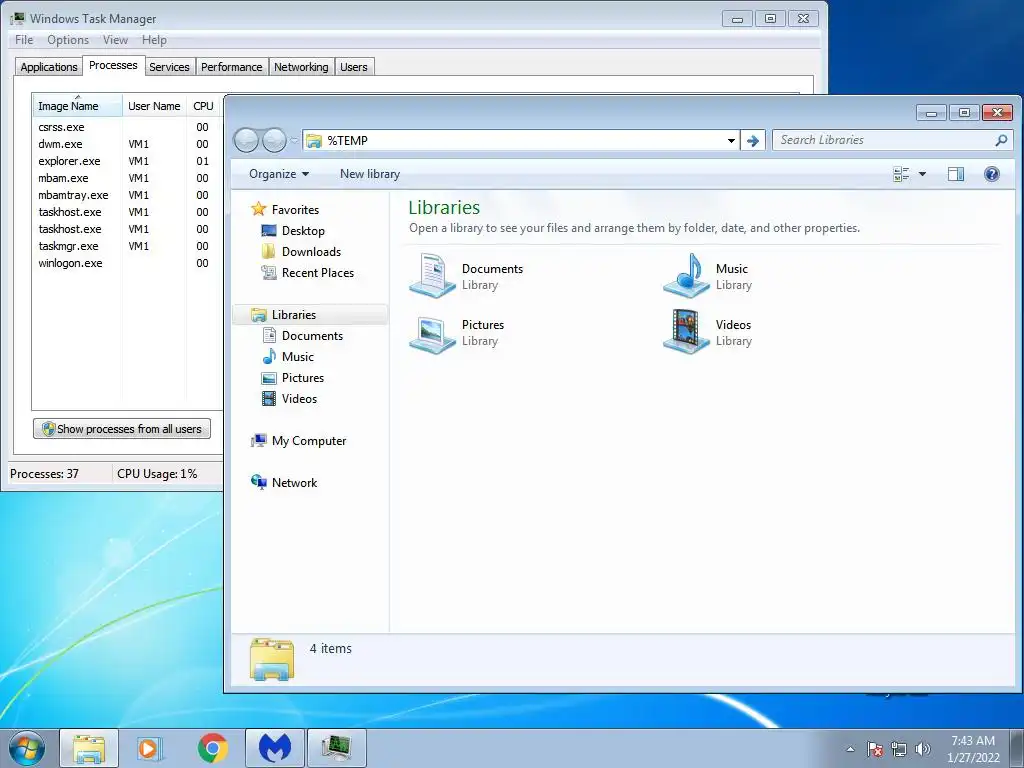
Task: Open Task Manager File menu
Action: click(x=24, y=40)
